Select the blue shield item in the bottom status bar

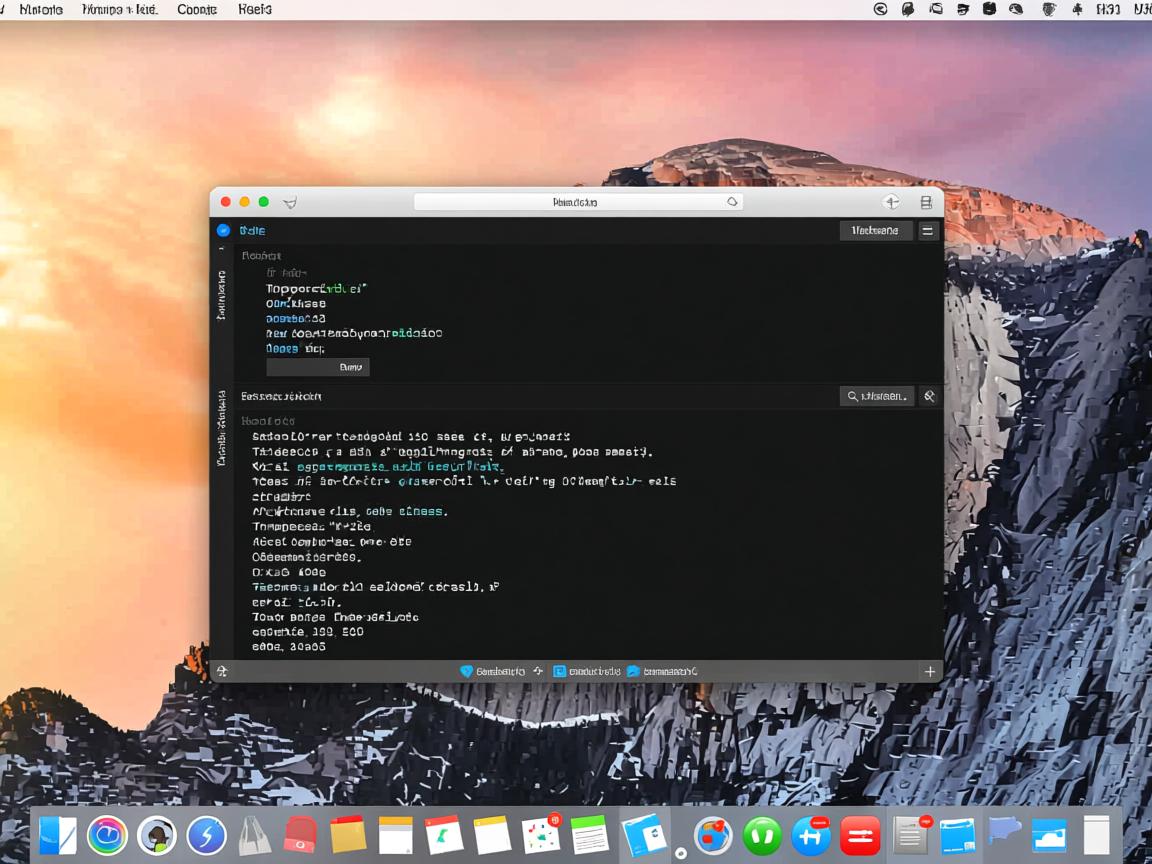click(466, 671)
